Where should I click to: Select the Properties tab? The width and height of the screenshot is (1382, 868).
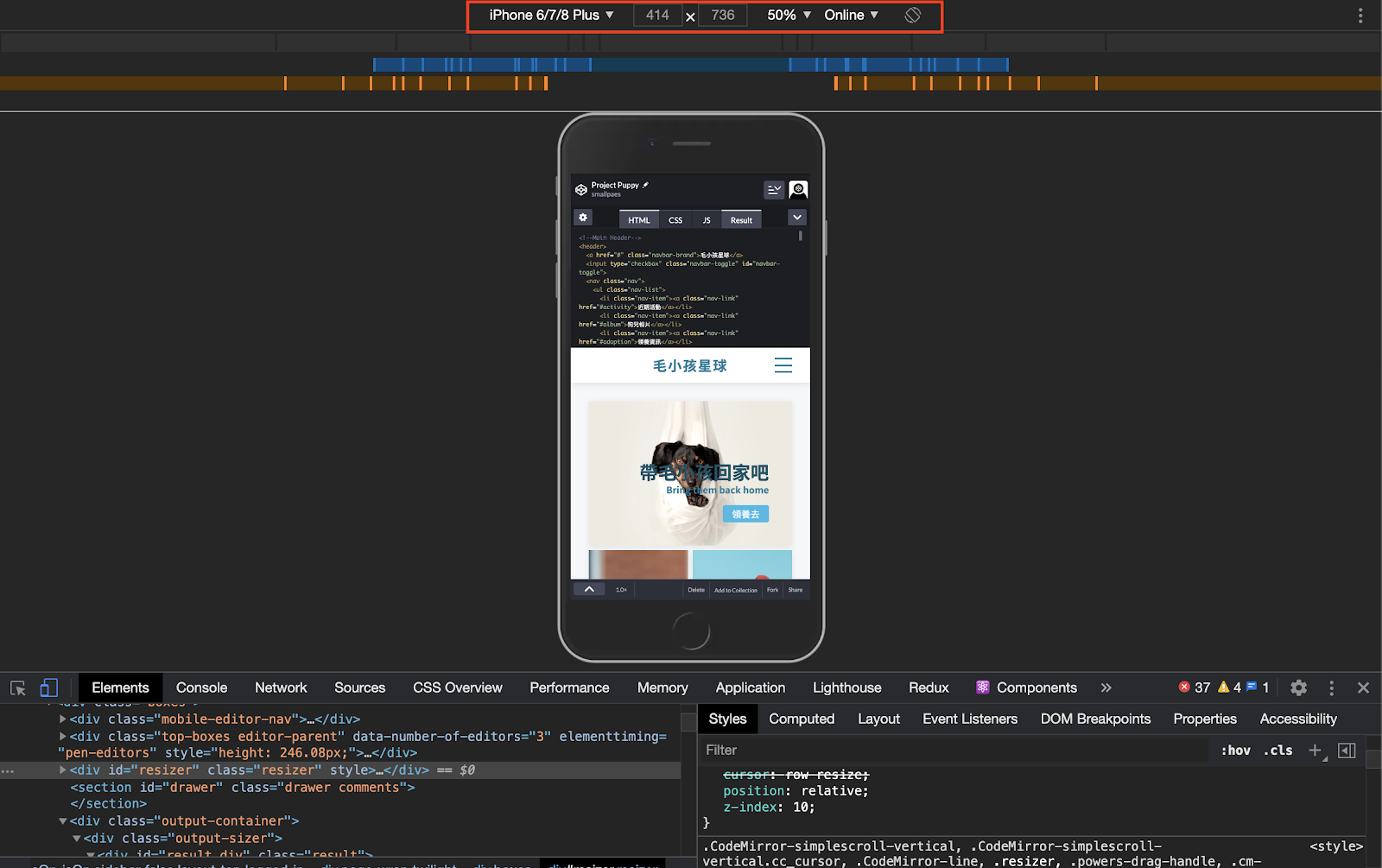pyautogui.click(x=1205, y=719)
